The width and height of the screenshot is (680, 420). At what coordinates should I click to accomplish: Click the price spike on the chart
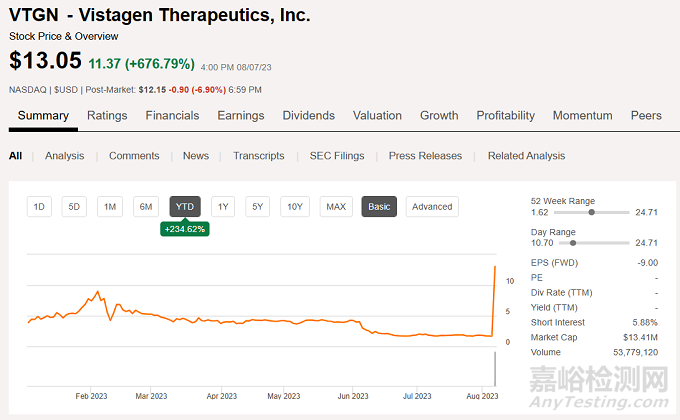(495, 268)
